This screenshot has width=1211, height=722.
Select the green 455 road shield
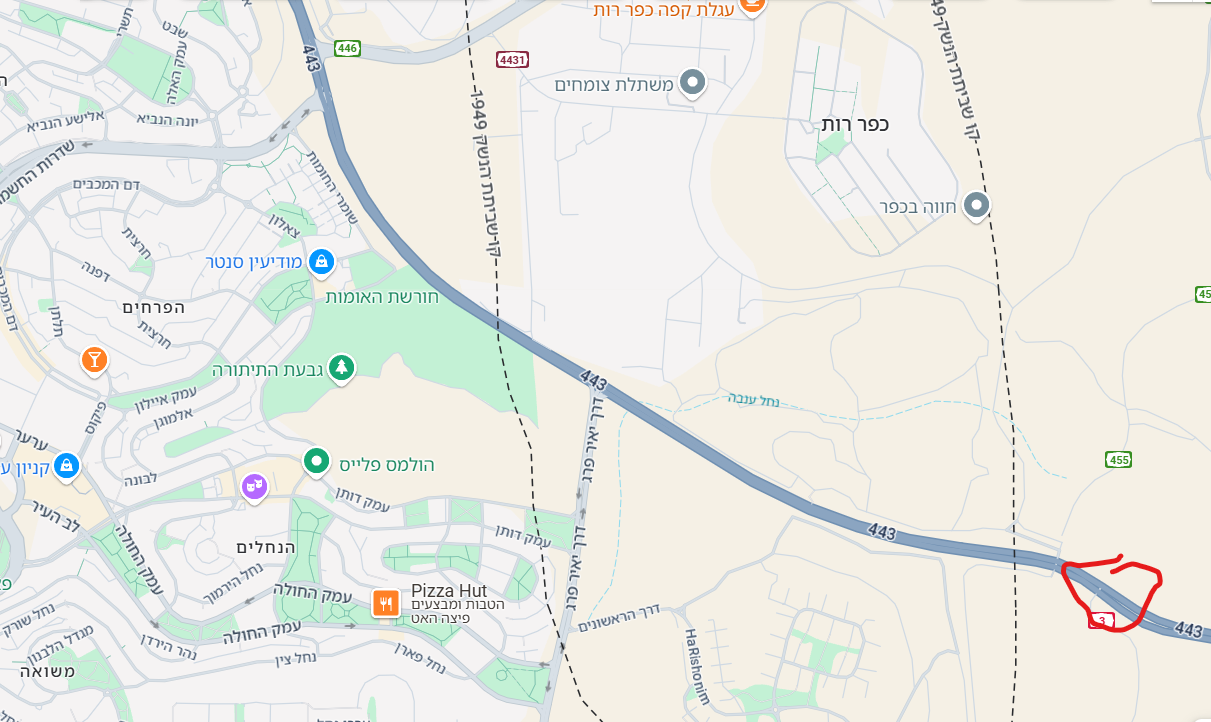click(x=1119, y=459)
